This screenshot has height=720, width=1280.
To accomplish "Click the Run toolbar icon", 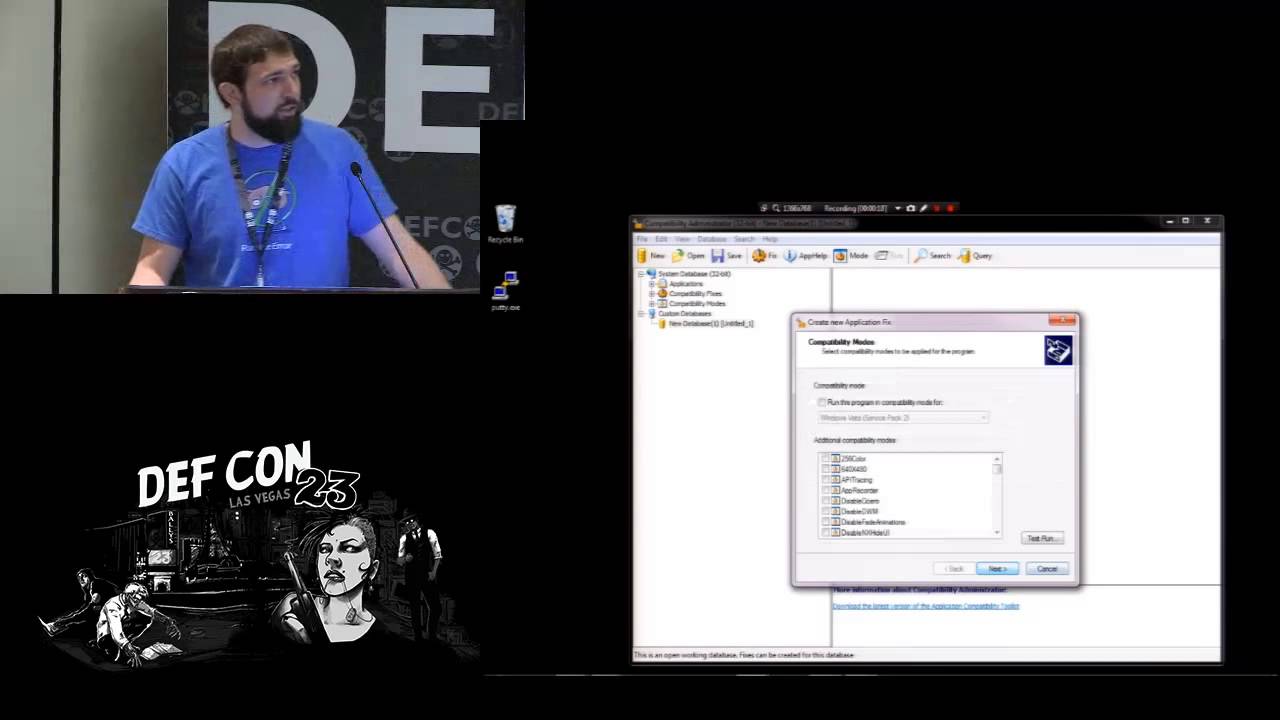I will [x=881, y=256].
